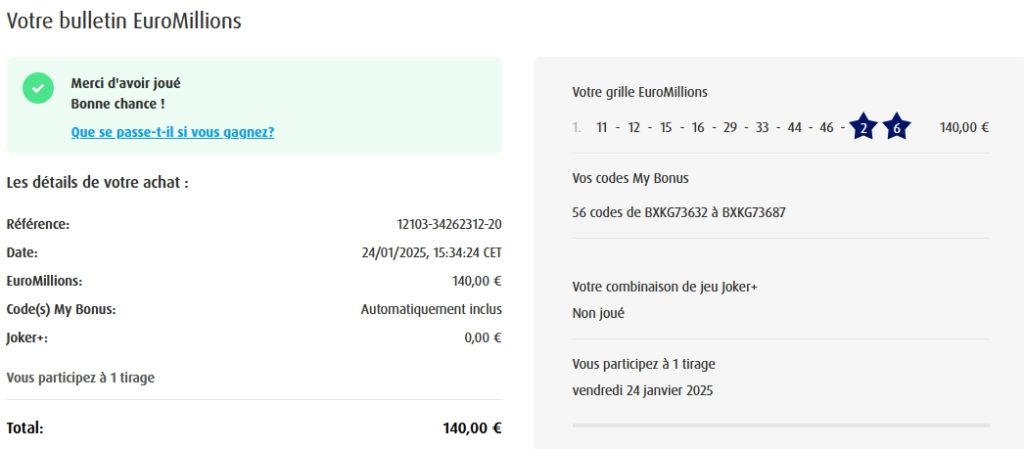This screenshot has width=1024, height=449.
Task: Click the grid number 46
Action: point(826,127)
